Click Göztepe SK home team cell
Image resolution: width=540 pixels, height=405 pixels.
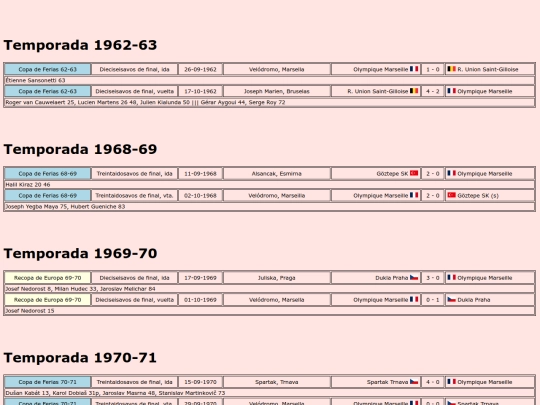pos(376,174)
